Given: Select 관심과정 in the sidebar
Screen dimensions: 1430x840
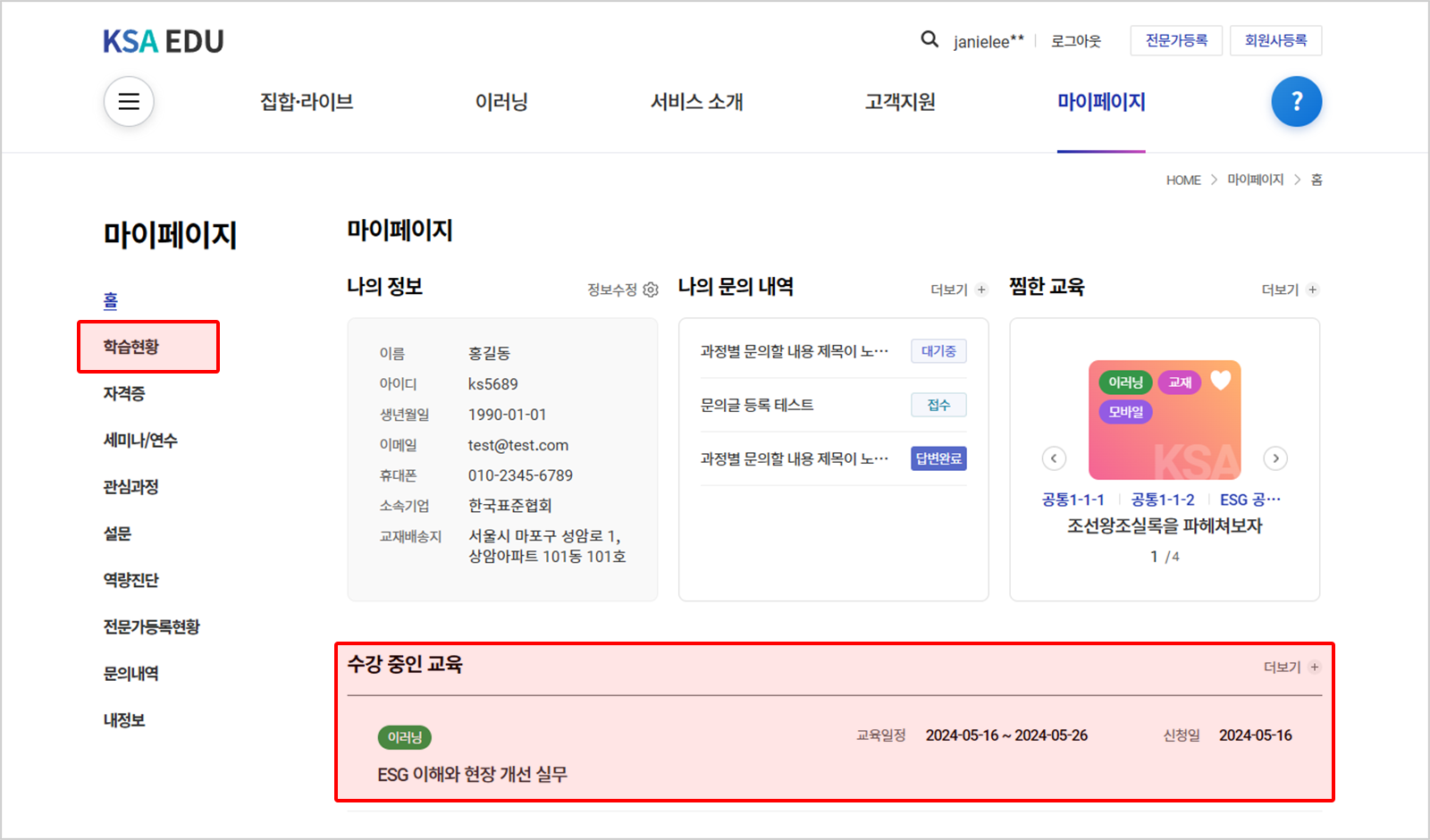Looking at the screenshot, I should click(x=130, y=487).
